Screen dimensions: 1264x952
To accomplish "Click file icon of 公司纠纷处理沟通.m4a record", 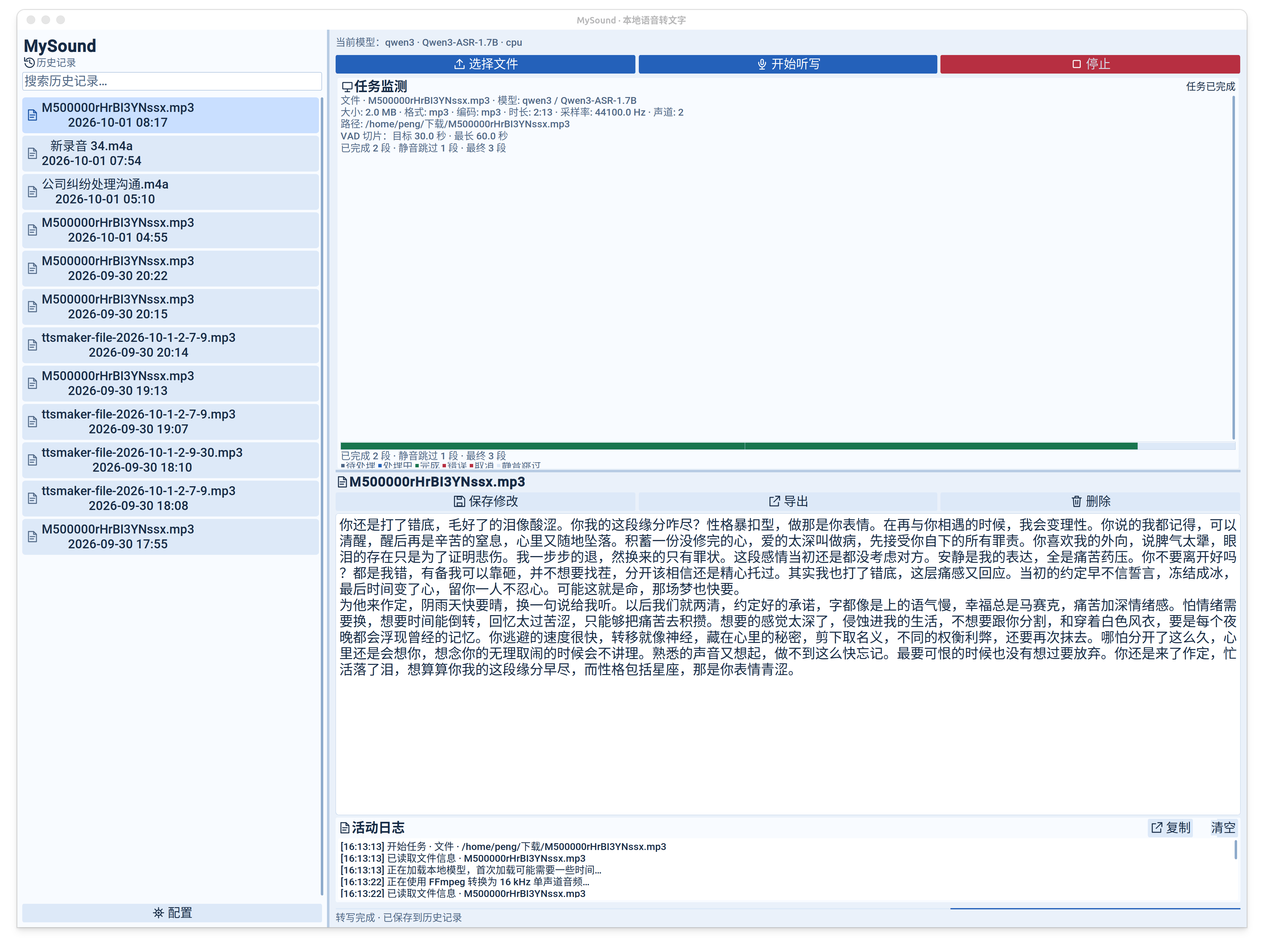I will 32,191.
